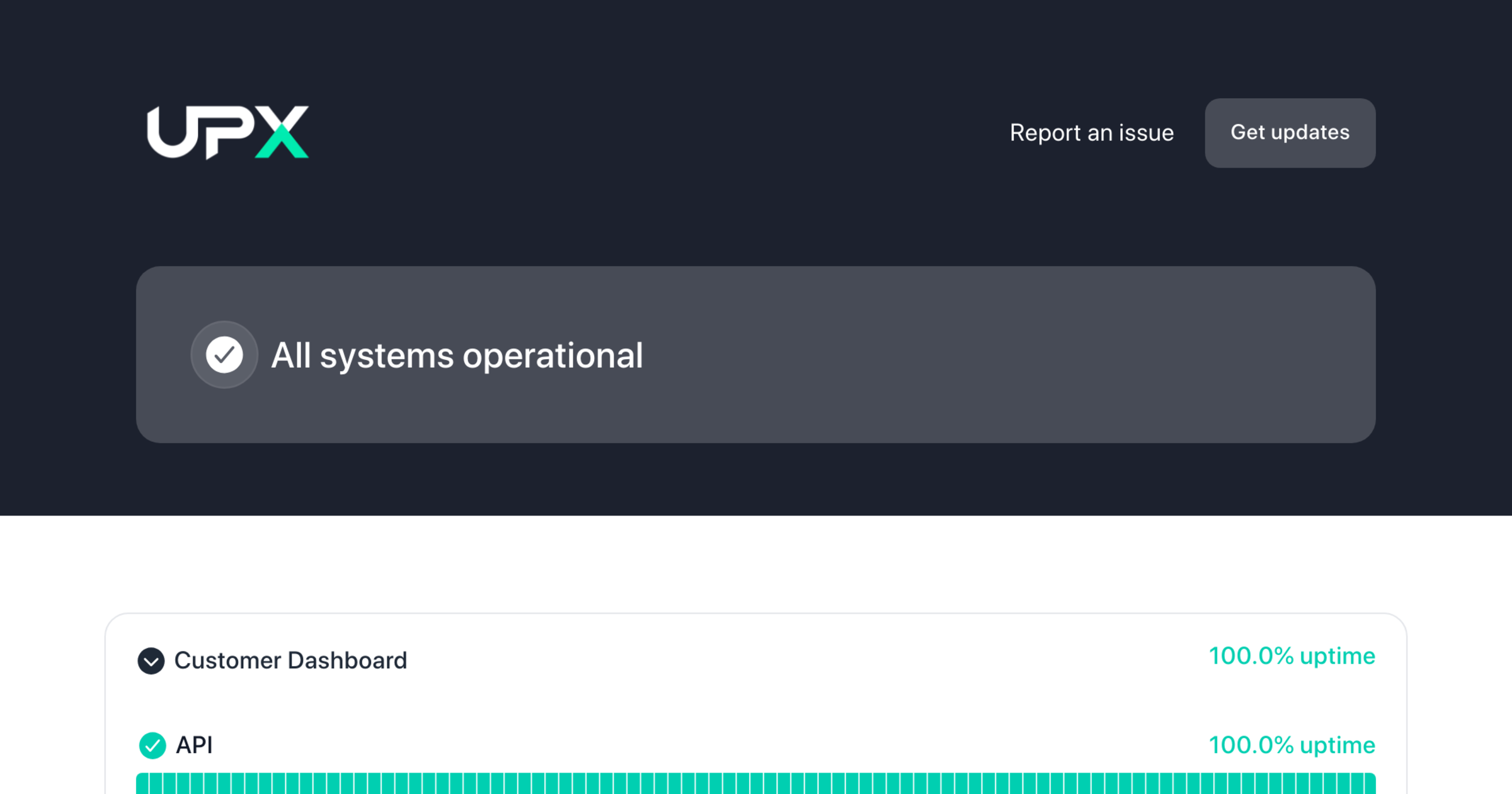This screenshot has width=1512, height=794.
Task: Open Report an issue
Action: tap(1092, 133)
